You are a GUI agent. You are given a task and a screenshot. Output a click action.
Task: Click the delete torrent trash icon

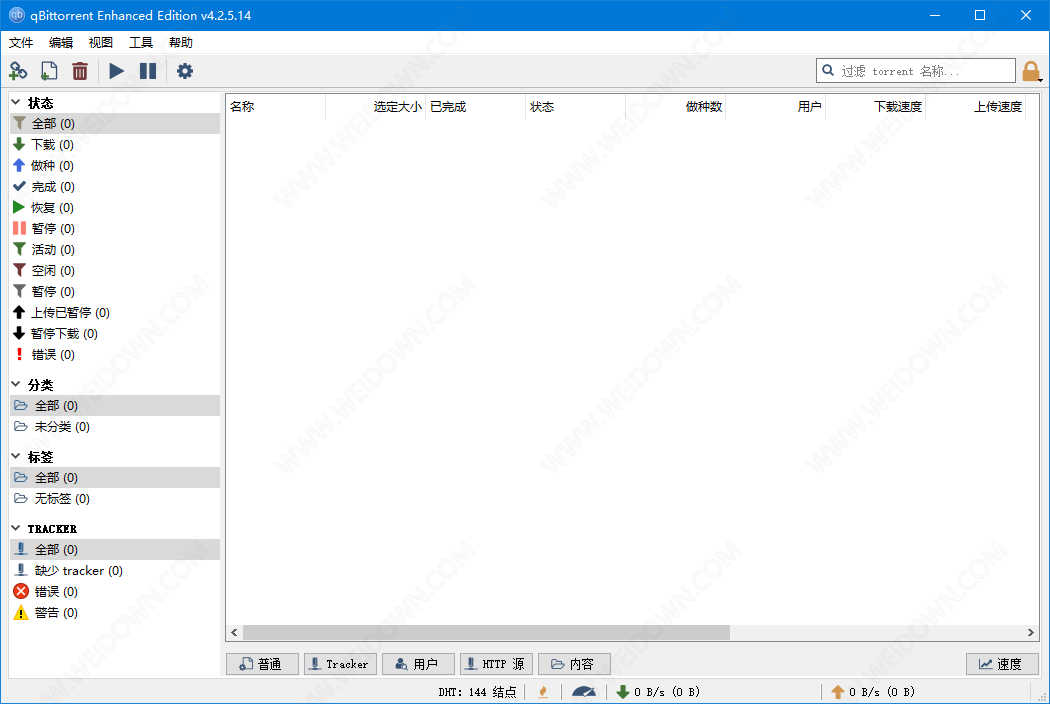pyautogui.click(x=80, y=71)
